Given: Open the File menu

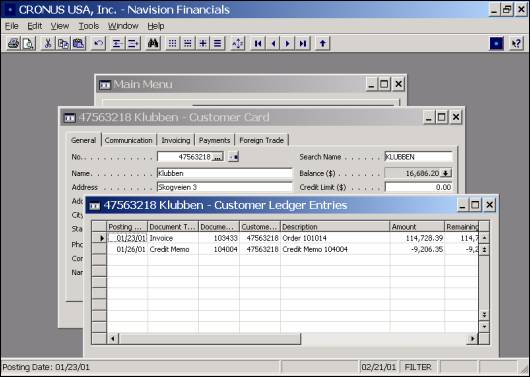Looking at the screenshot, I should (x=11, y=26).
